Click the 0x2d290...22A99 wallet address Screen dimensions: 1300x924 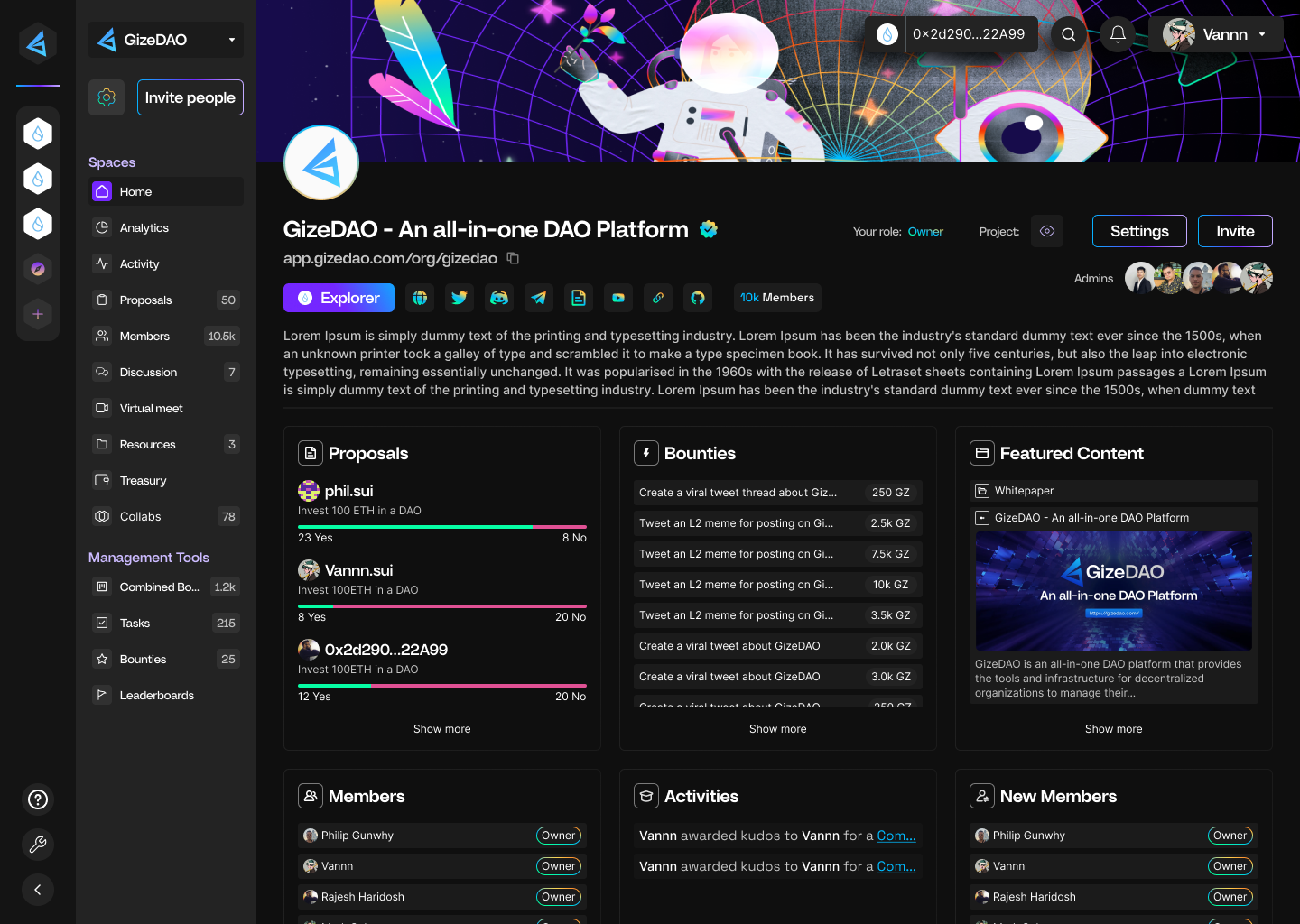click(969, 34)
